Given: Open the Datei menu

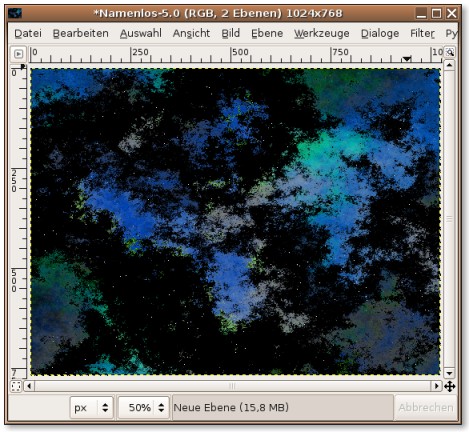Looking at the screenshot, I should (x=28, y=33).
